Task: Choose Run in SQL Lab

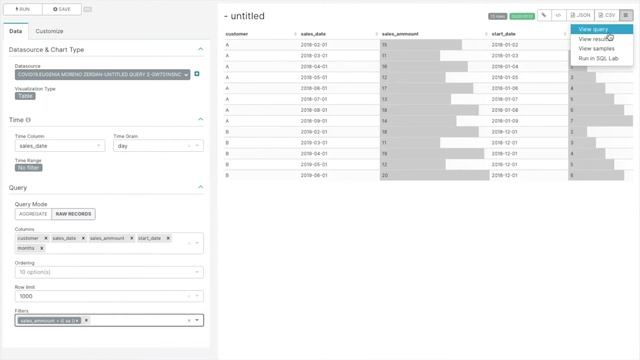Action: click(x=602, y=58)
